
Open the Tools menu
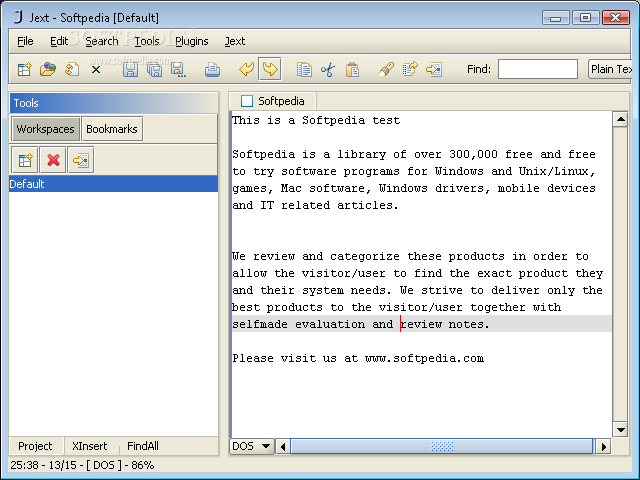pos(147,41)
